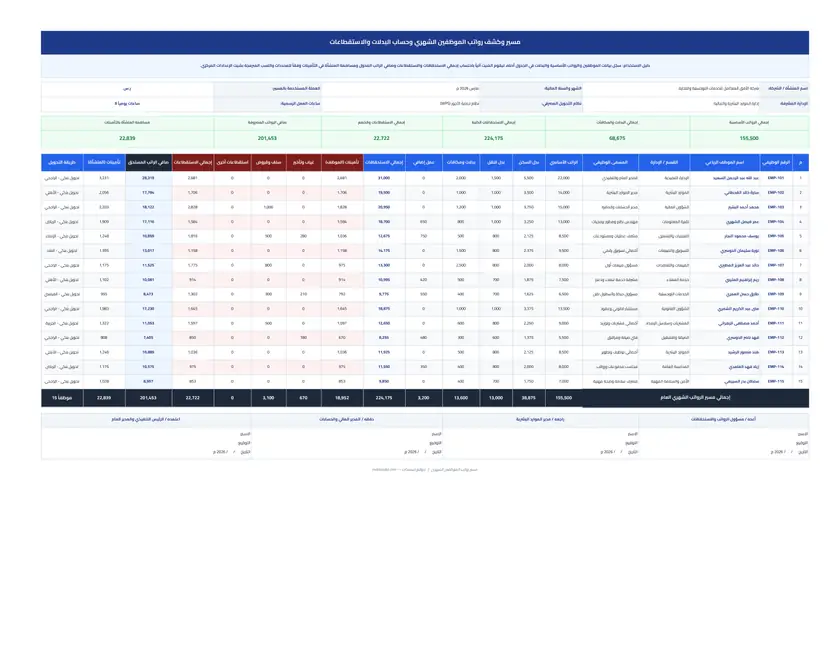Click the 'بدل النقل' column header
Image resolution: width=840 pixels, height=649 pixels.
[x=496, y=162]
